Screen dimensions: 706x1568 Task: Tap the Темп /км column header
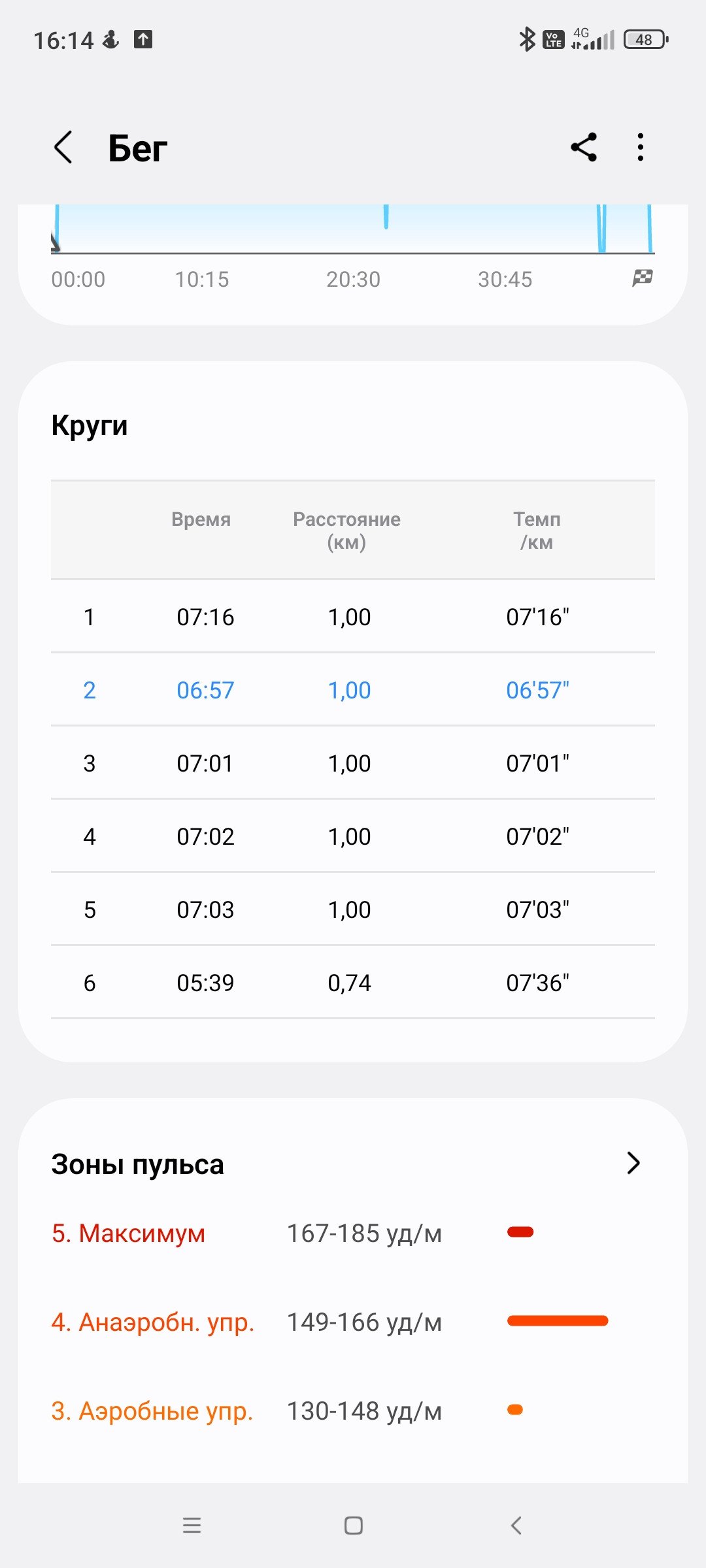(537, 531)
